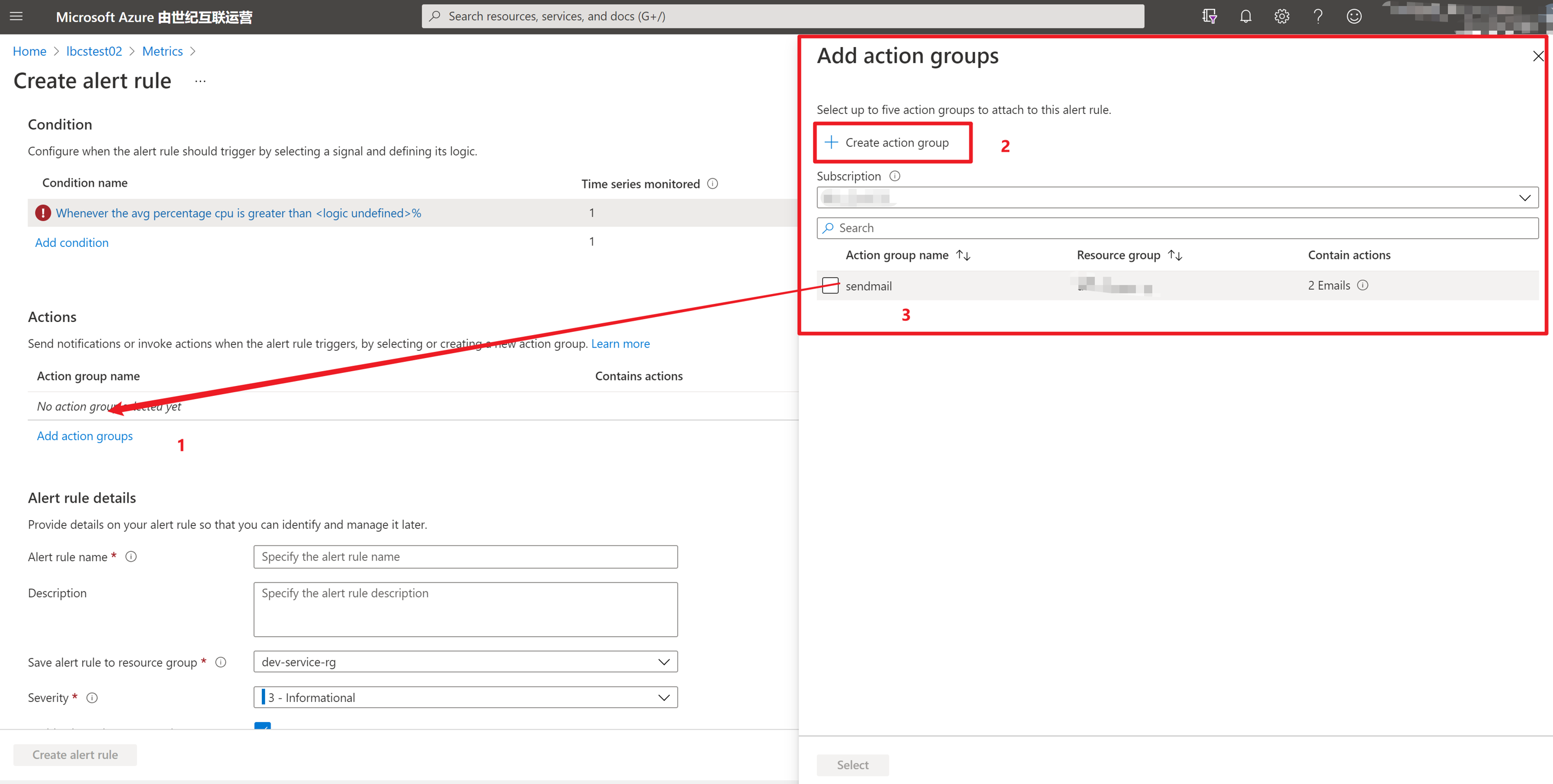This screenshot has width=1553, height=784.
Task: Open the directory and subscription filter icon
Action: point(1209,16)
